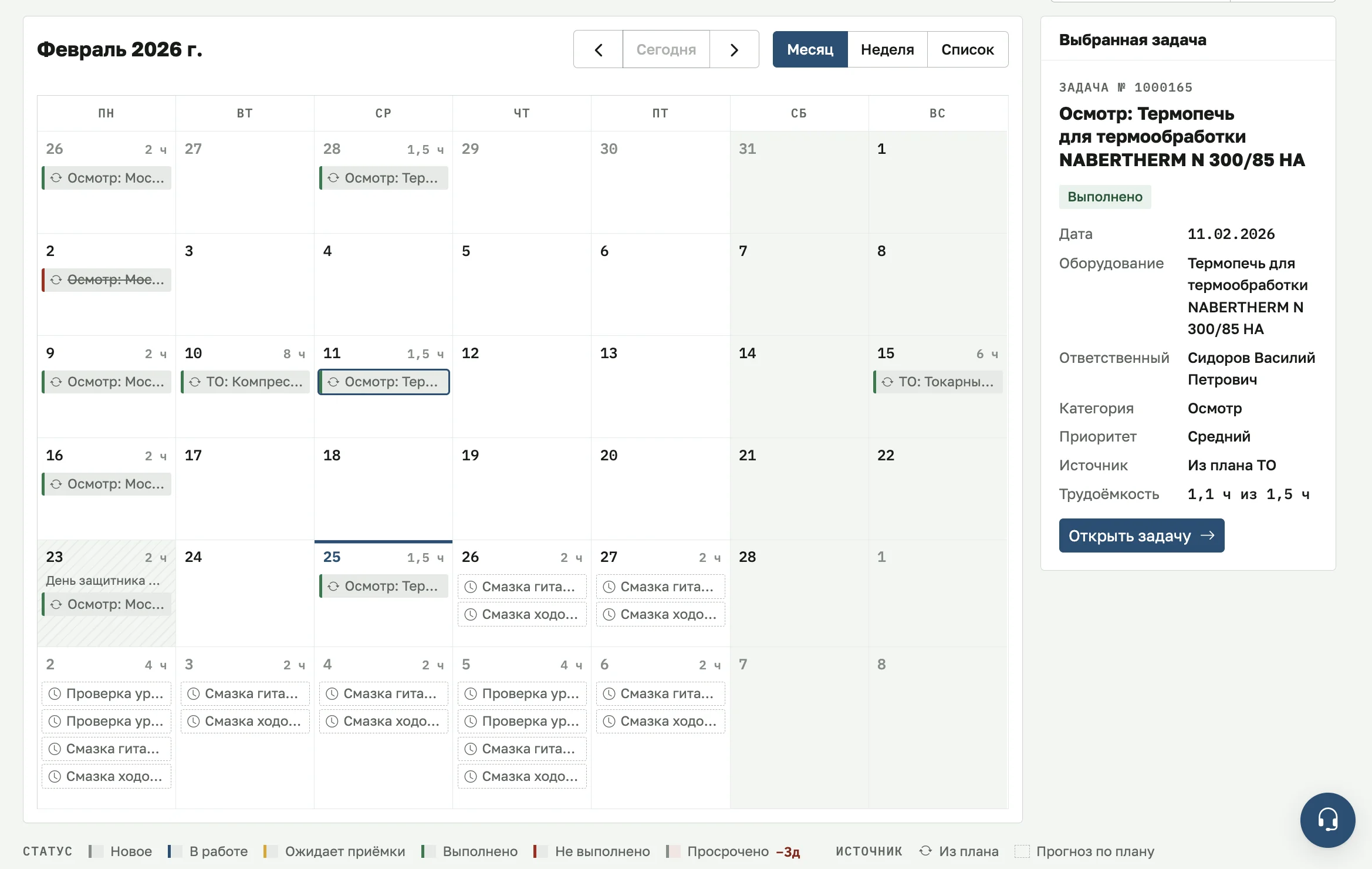Viewport: 1372px width, 869px height.
Task: Select Смазка гита... forecast on March 5
Action: [x=522, y=749]
